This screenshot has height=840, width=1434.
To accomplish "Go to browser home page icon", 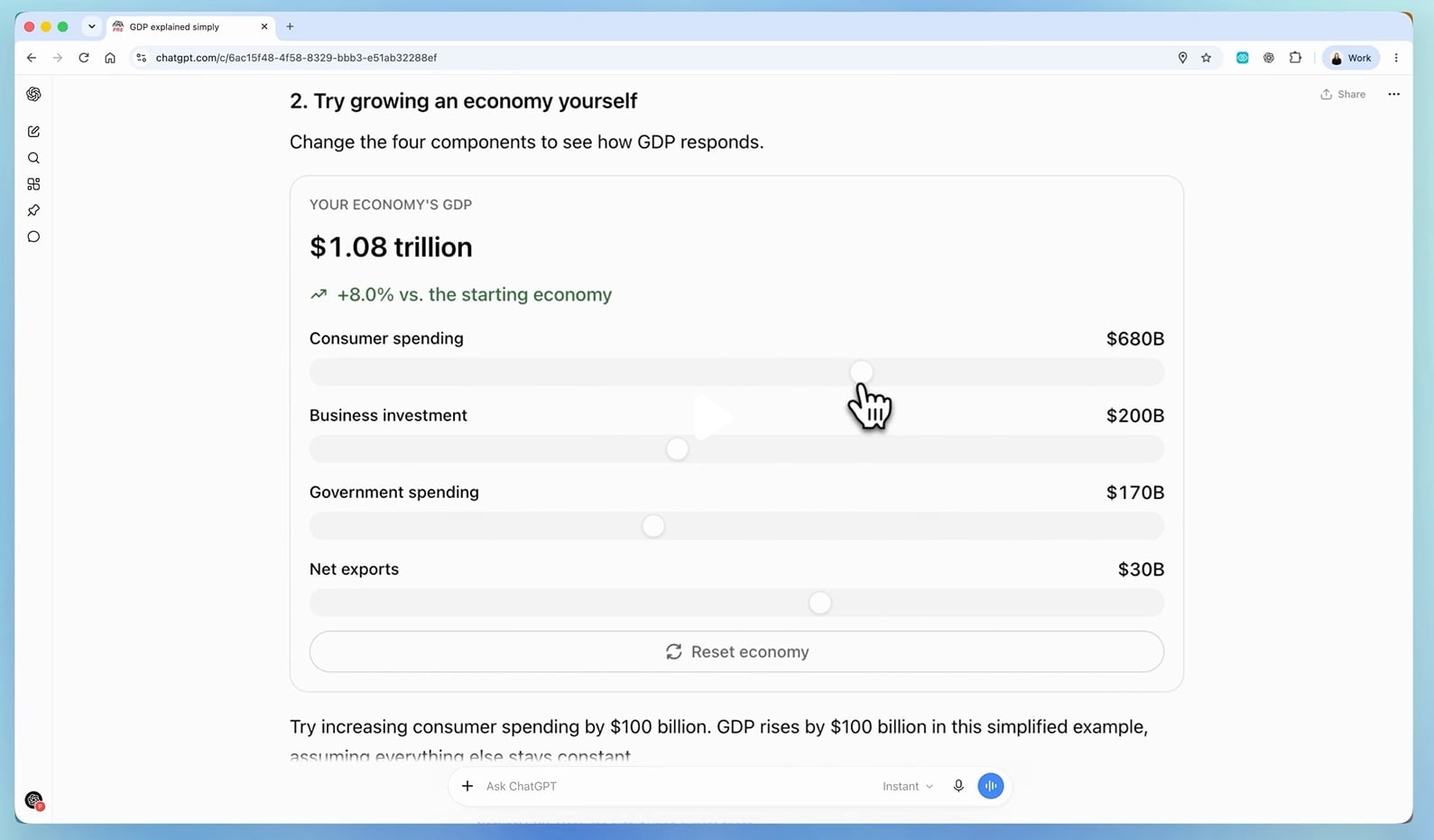I will coord(110,58).
